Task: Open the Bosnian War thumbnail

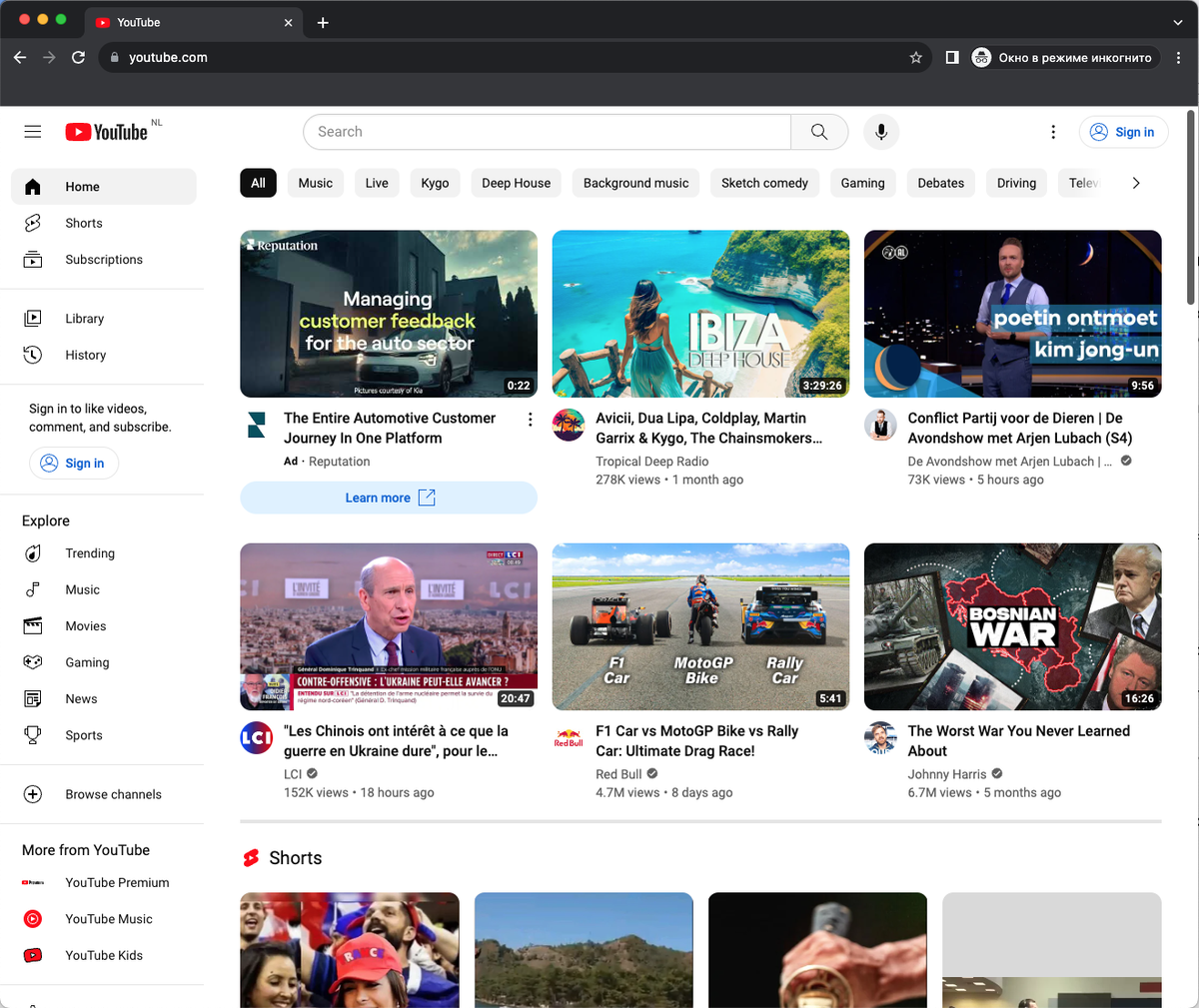Action: (x=1012, y=626)
